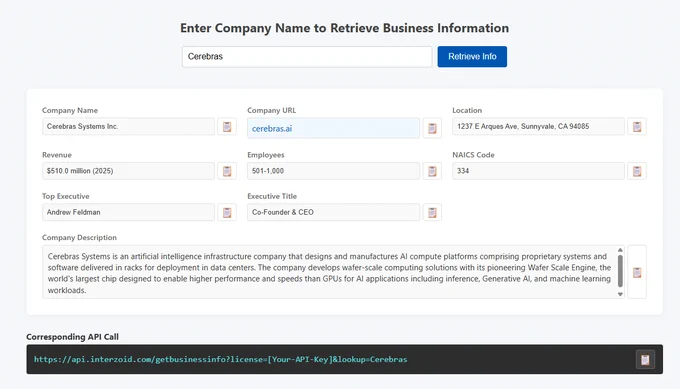Copy the Company Description text
The height and width of the screenshot is (389, 680).
coord(637,272)
